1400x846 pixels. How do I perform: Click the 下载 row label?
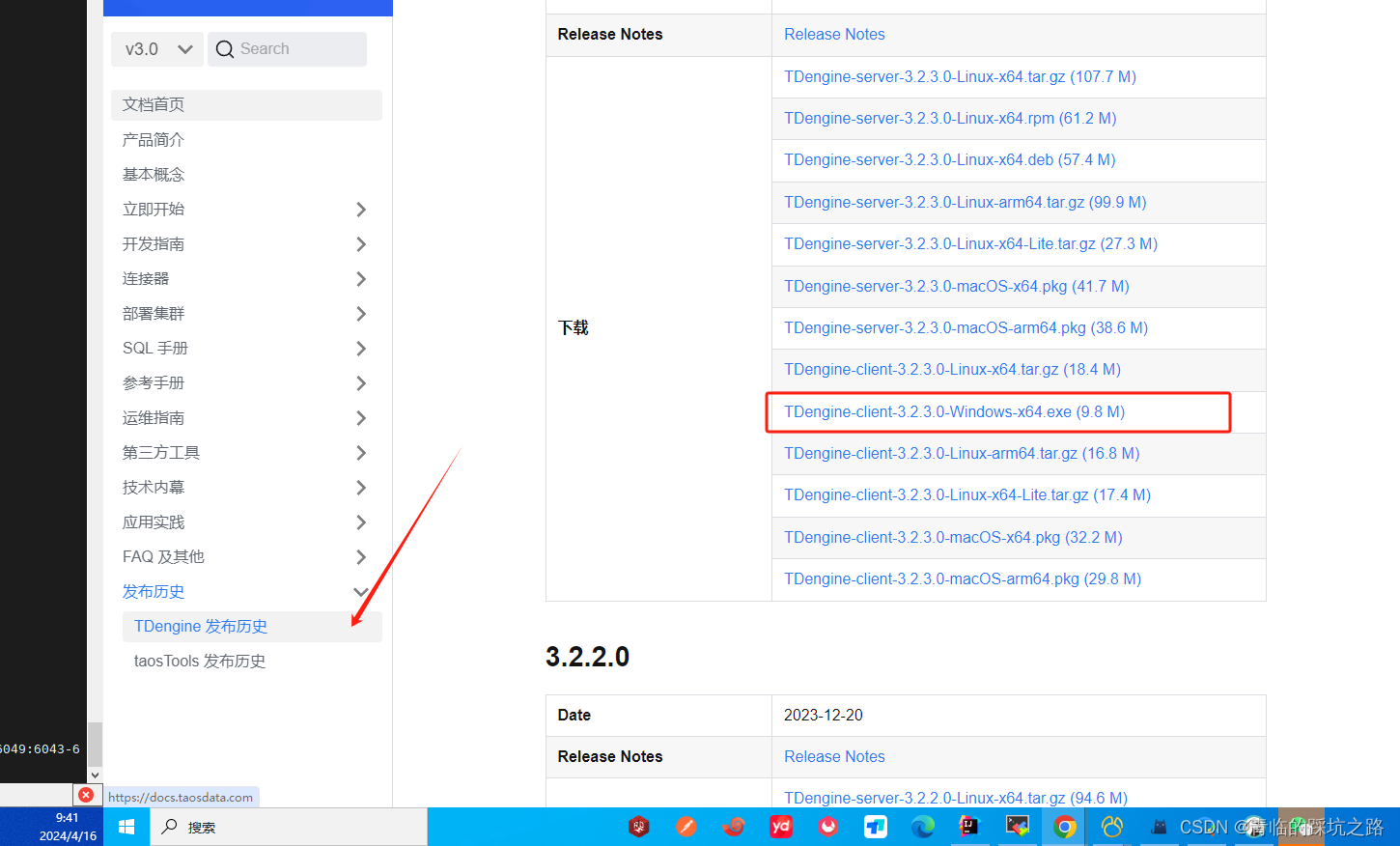574,328
